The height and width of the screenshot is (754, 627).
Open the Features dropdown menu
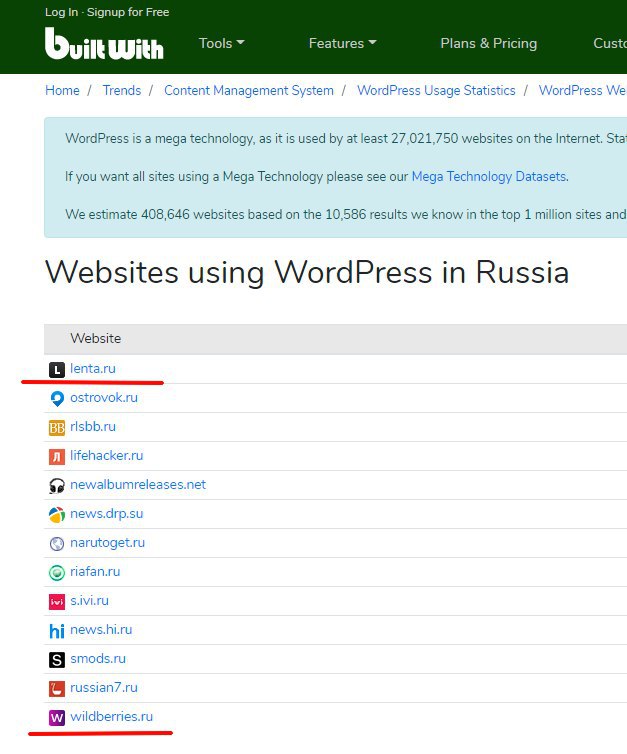pos(342,43)
